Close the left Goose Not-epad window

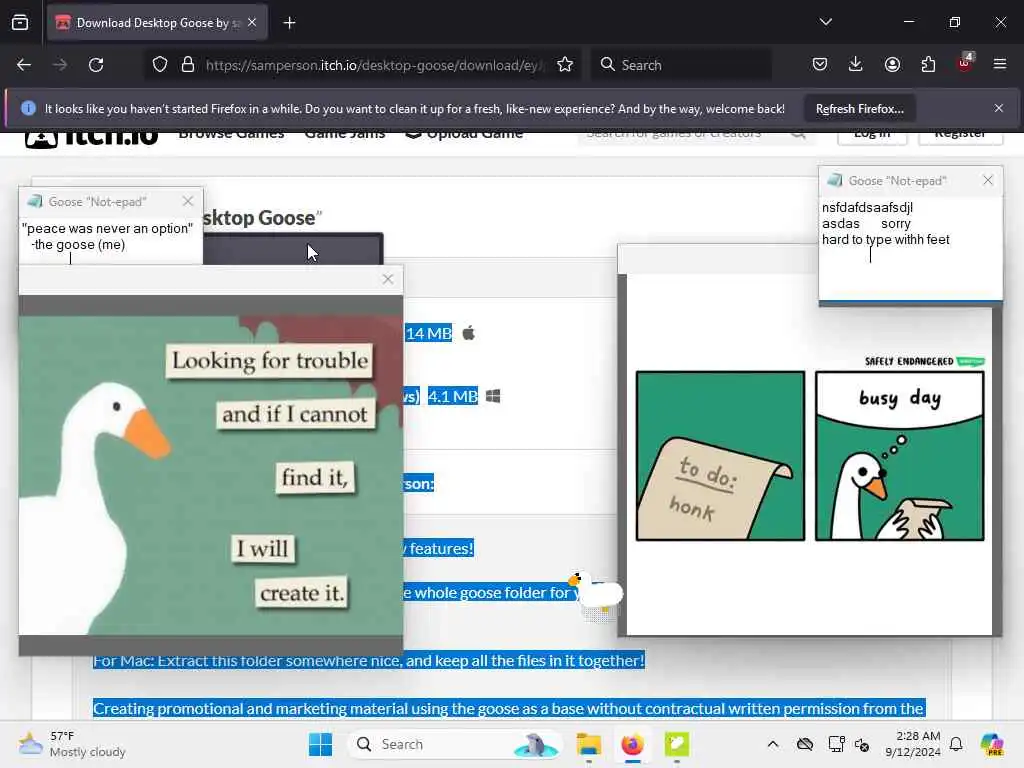(x=188, y=201)
